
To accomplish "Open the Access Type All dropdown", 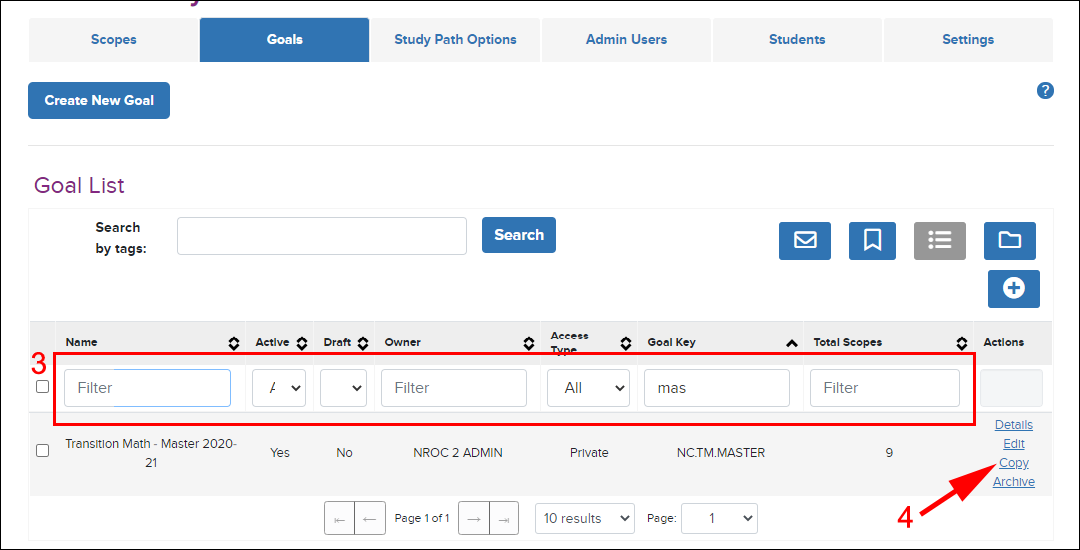I will coord(588,388).
